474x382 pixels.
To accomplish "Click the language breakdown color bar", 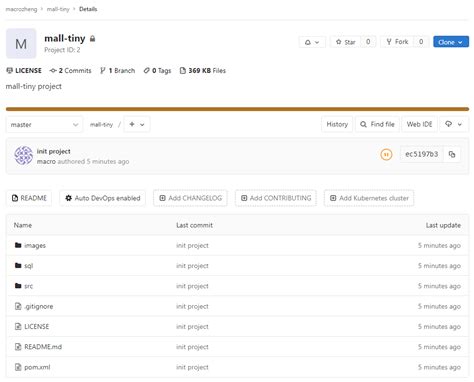I will tap(237, 109).
